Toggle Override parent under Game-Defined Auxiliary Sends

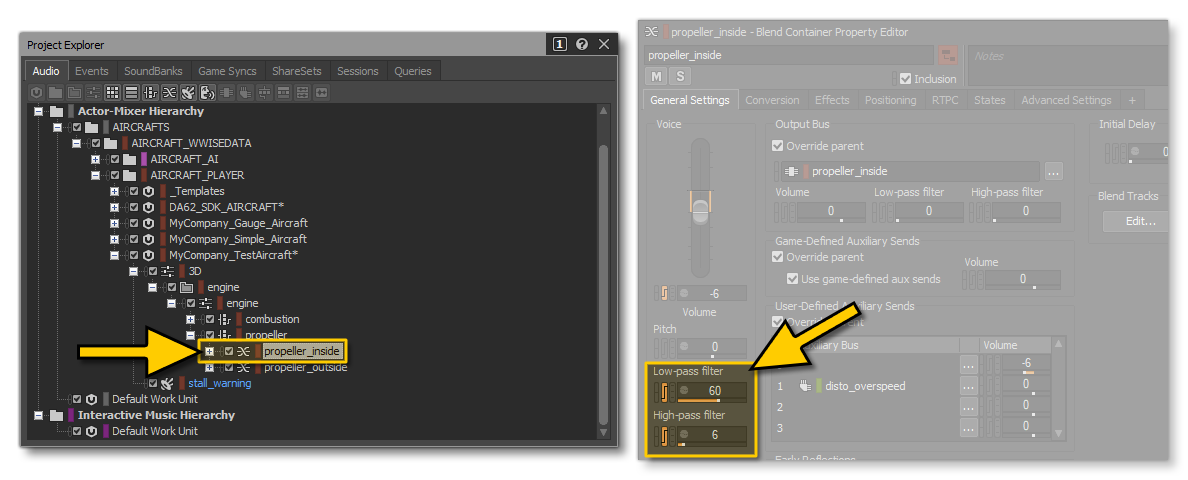pos(778,257)
